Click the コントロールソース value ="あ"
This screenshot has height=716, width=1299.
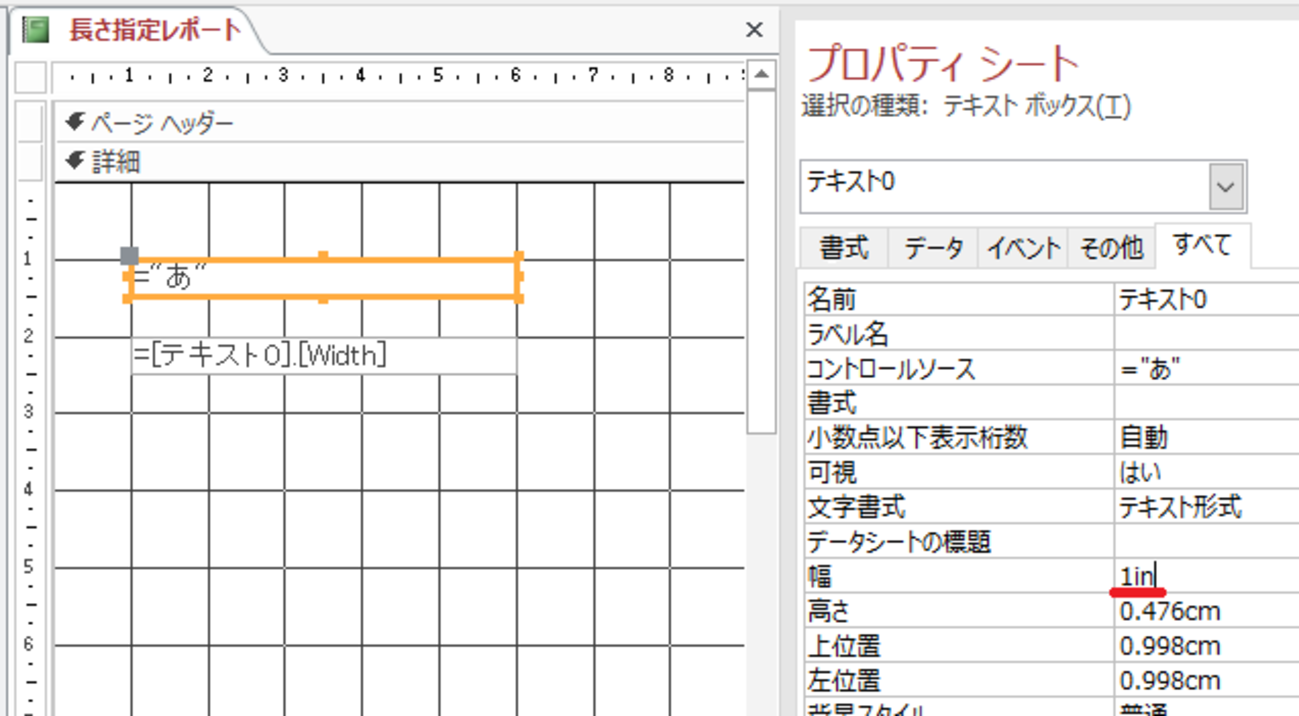(x=1206, y=369)
